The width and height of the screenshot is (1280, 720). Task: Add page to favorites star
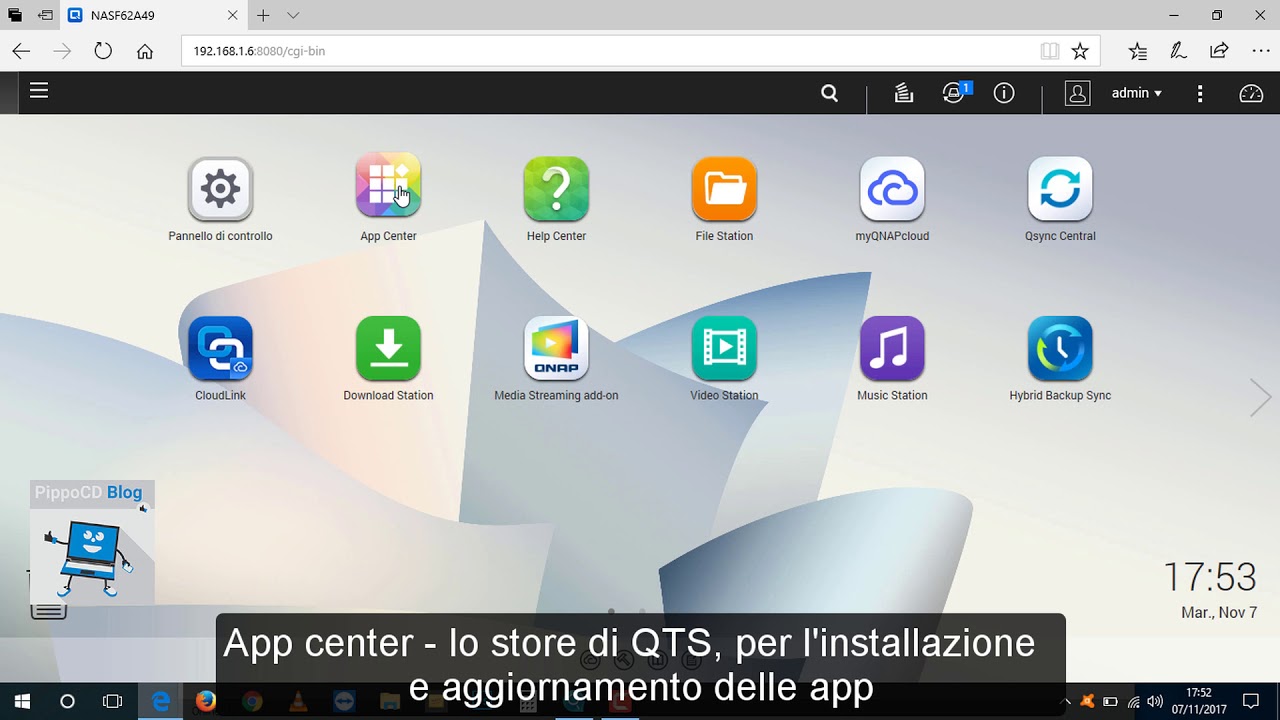pyautogui.click(x=1080, y=51)
